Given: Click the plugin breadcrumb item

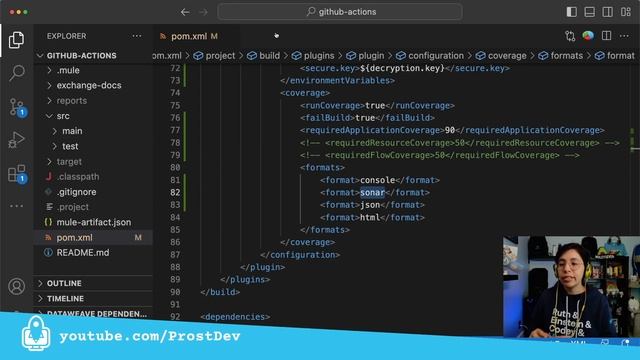Looking at the screenshot, I should pos(365,56).
